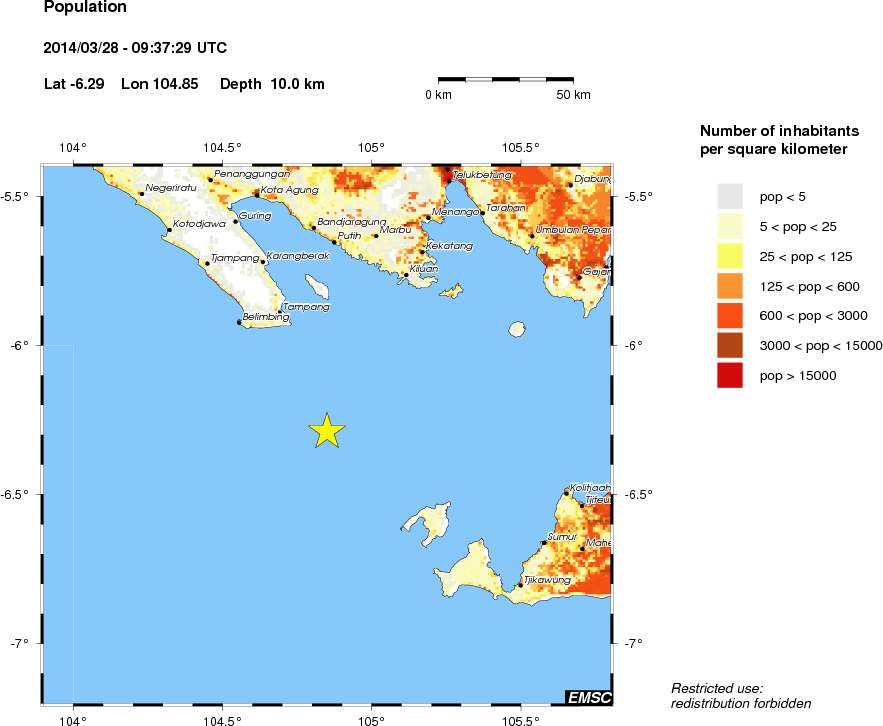Click the 'pop < 5' legend swatch
Viewport: 883px width, 726px height.
[x=730, y=196]
